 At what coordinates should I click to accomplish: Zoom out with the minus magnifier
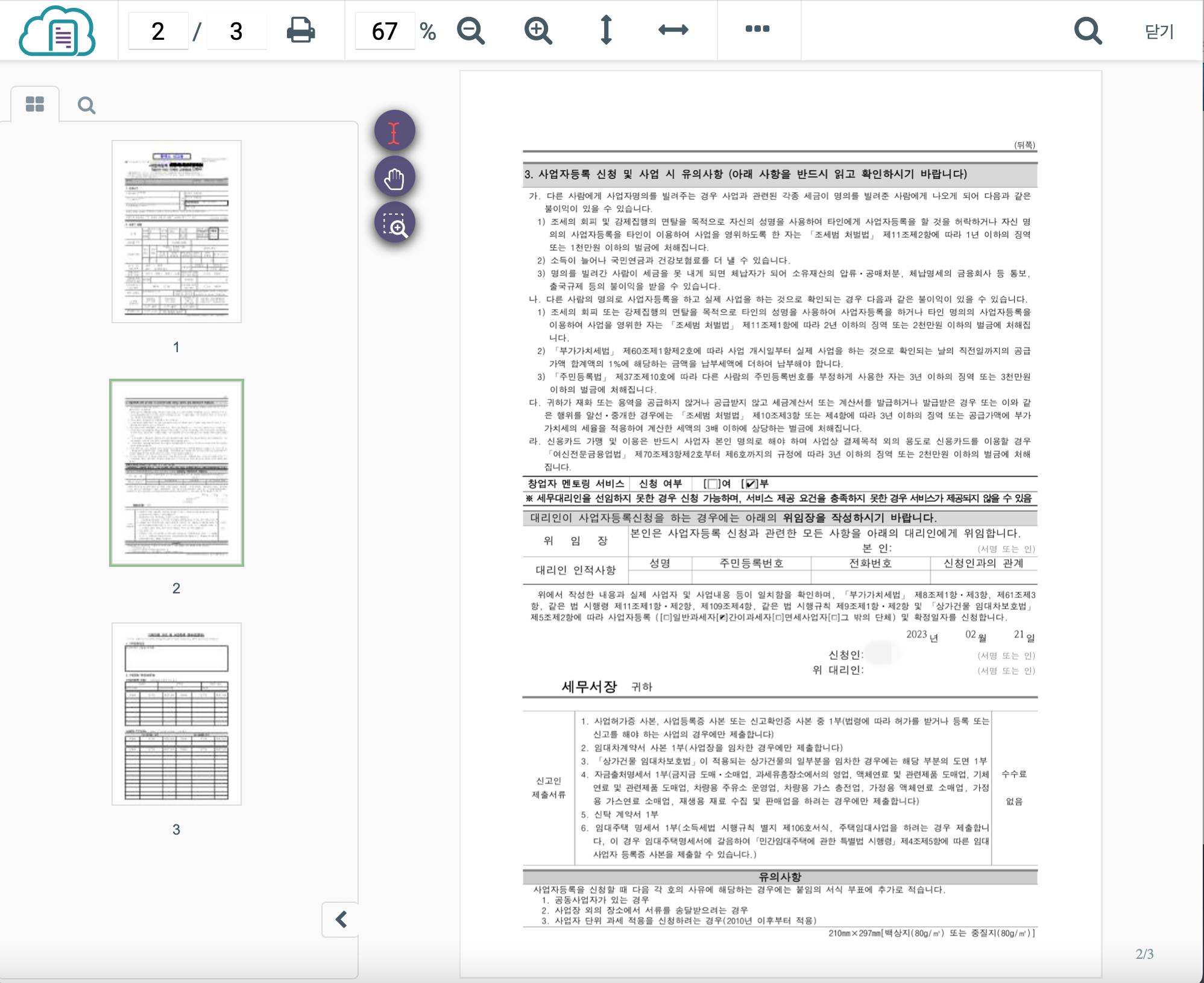point(470,30)
